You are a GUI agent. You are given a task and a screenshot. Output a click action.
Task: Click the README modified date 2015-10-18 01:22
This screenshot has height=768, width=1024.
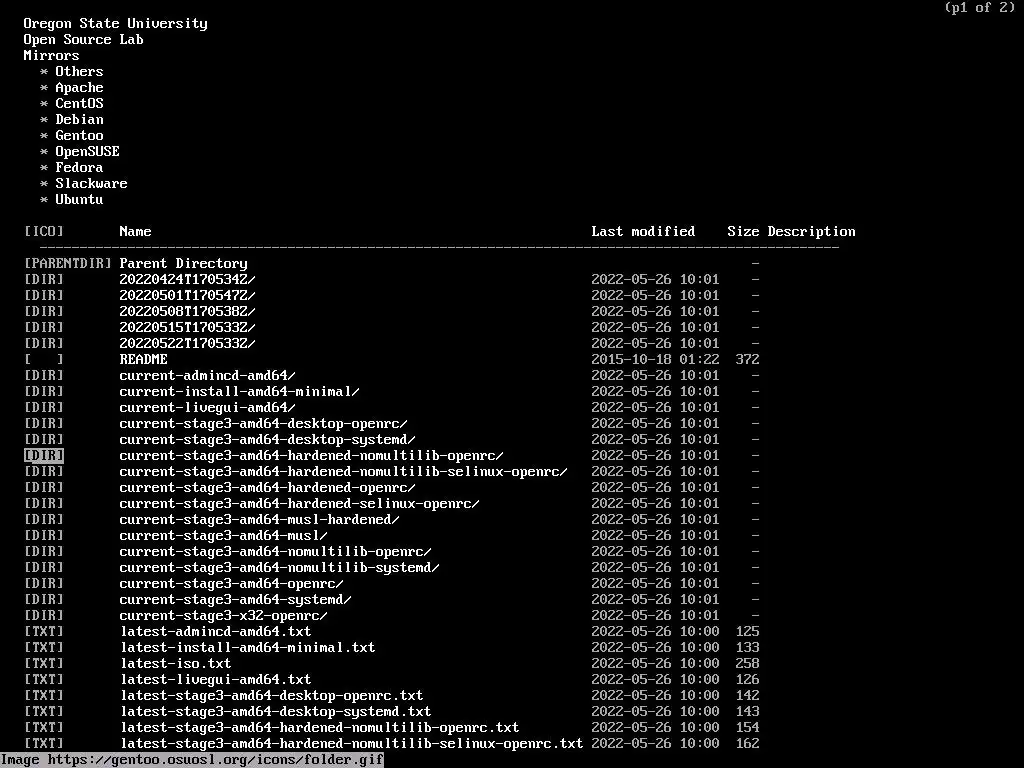655,359
